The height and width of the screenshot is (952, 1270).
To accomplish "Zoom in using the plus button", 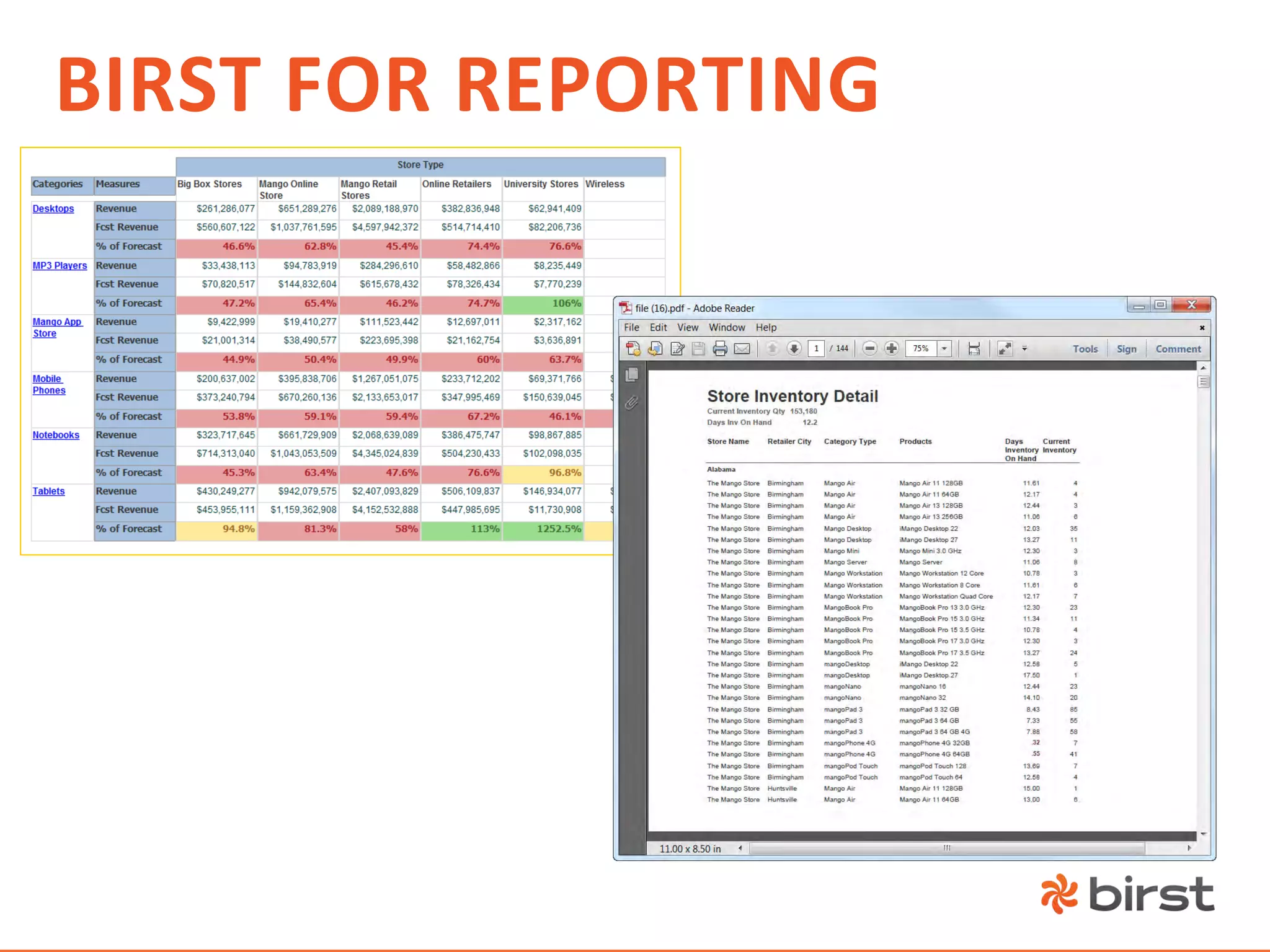I will click(892, 348).
